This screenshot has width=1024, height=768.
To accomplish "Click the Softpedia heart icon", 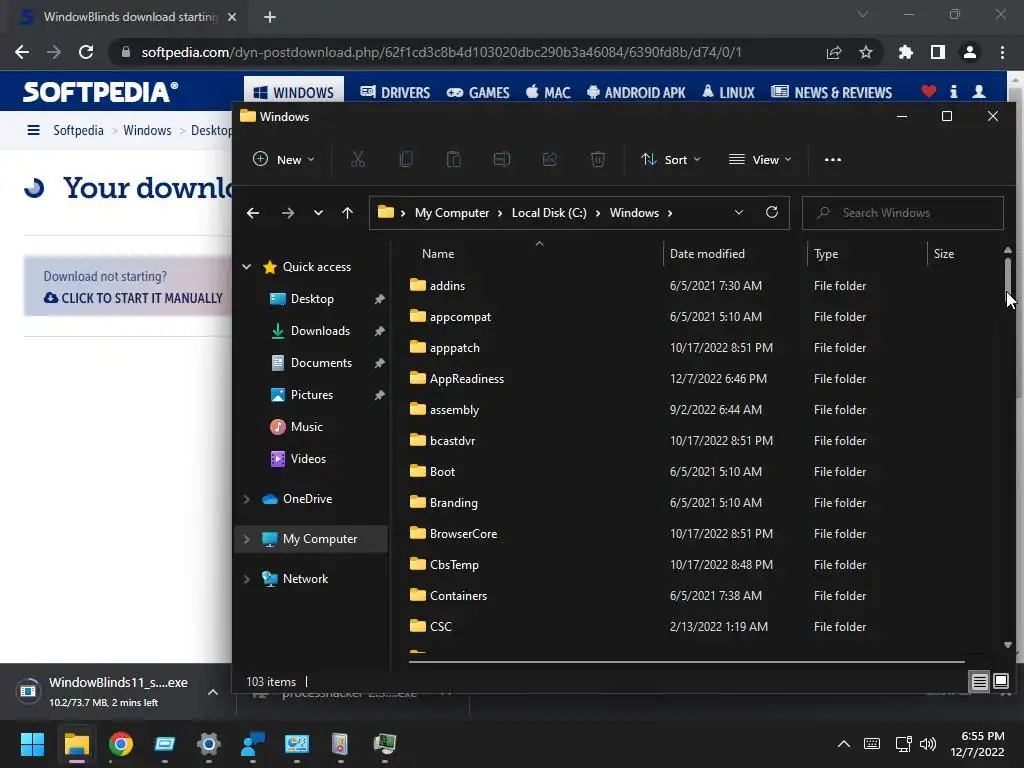I will (x=929, y=92).
